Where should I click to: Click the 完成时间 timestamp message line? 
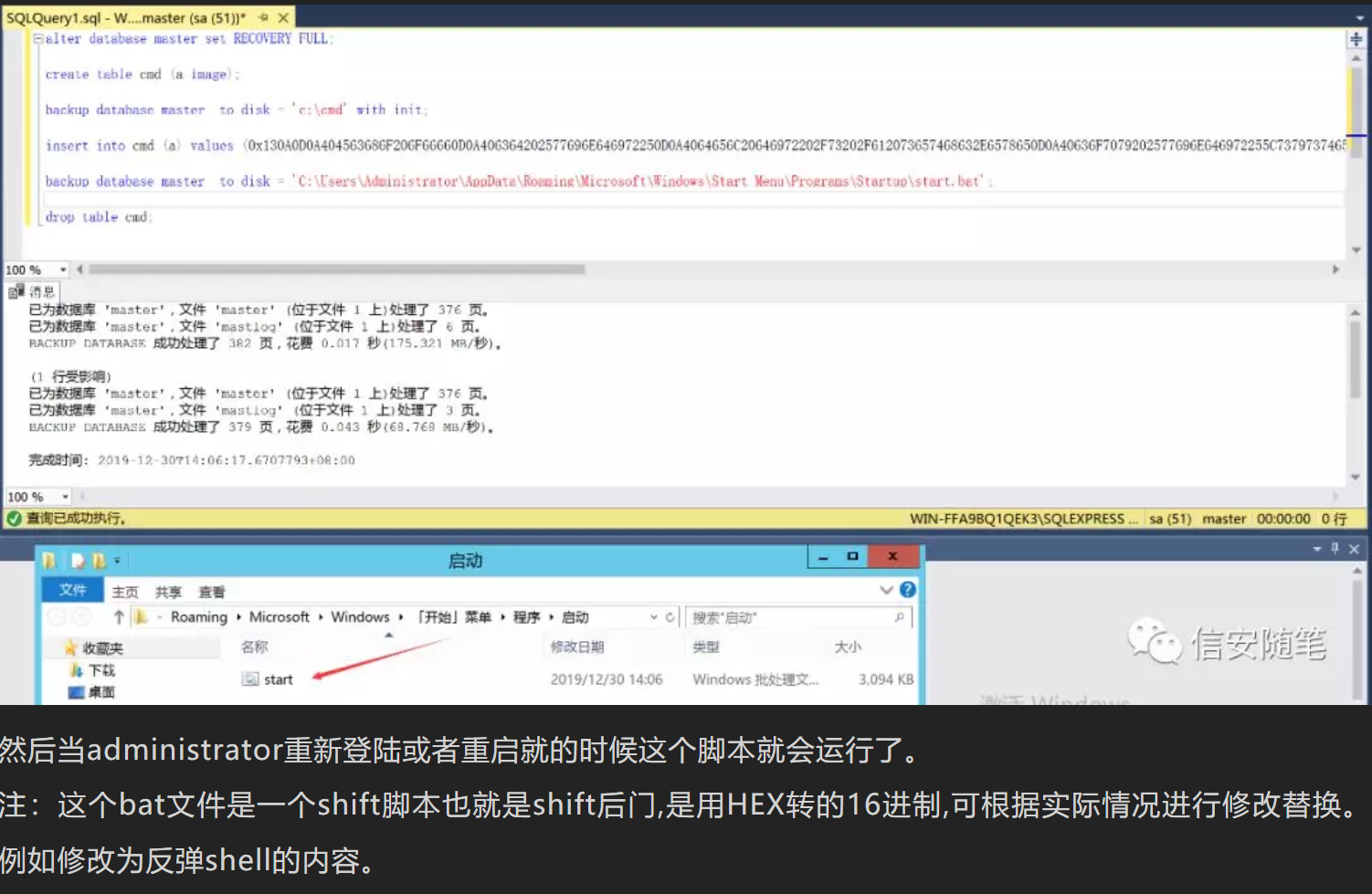point(191,460)
